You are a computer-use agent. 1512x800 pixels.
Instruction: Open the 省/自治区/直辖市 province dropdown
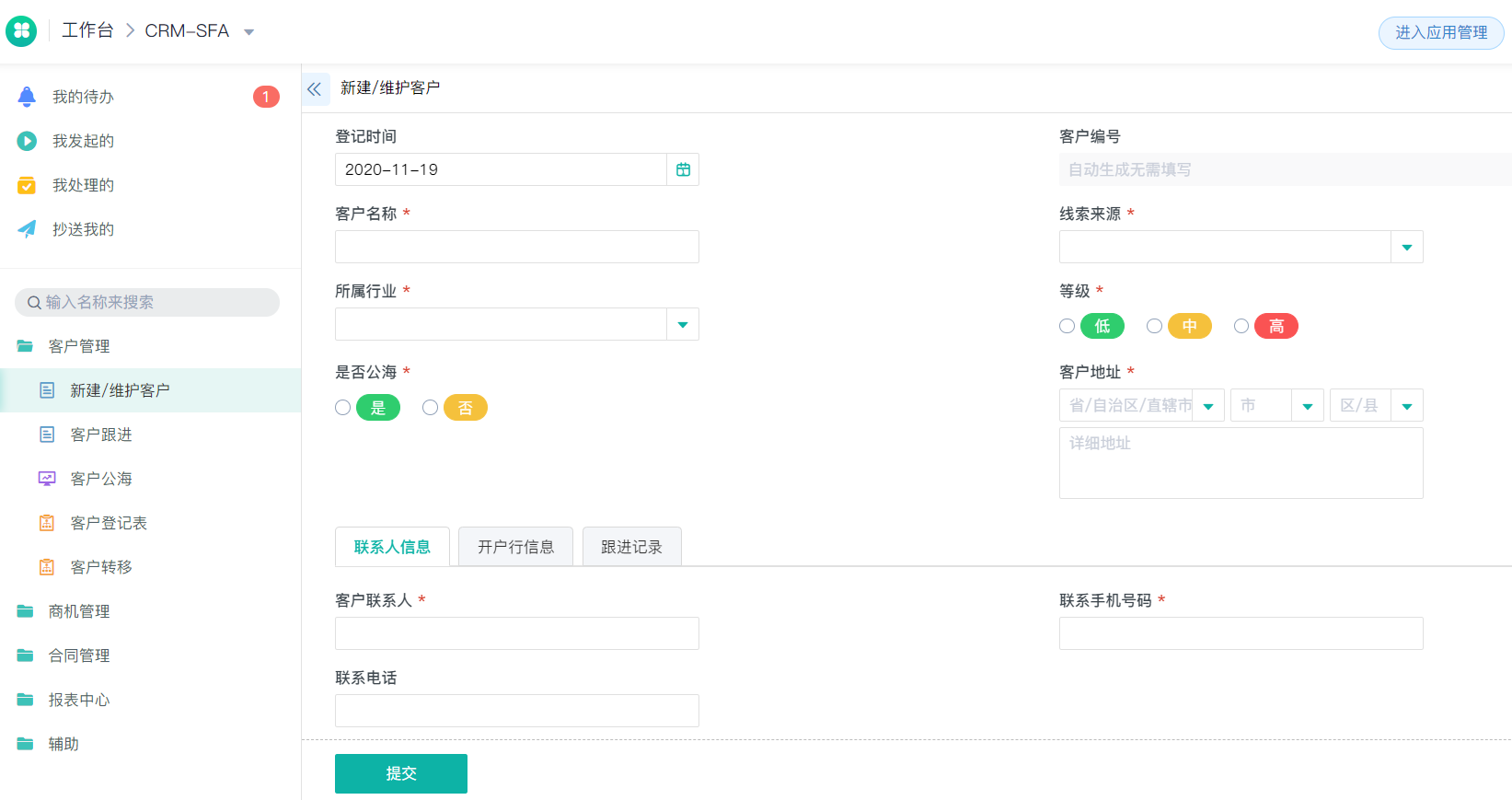coord(1208,406)
